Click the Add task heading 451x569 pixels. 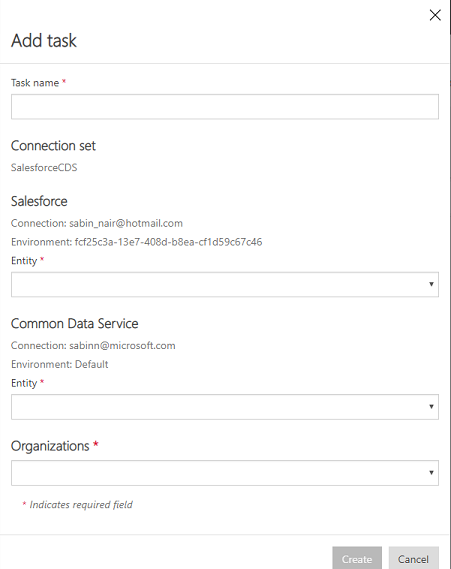pos(44,40)
